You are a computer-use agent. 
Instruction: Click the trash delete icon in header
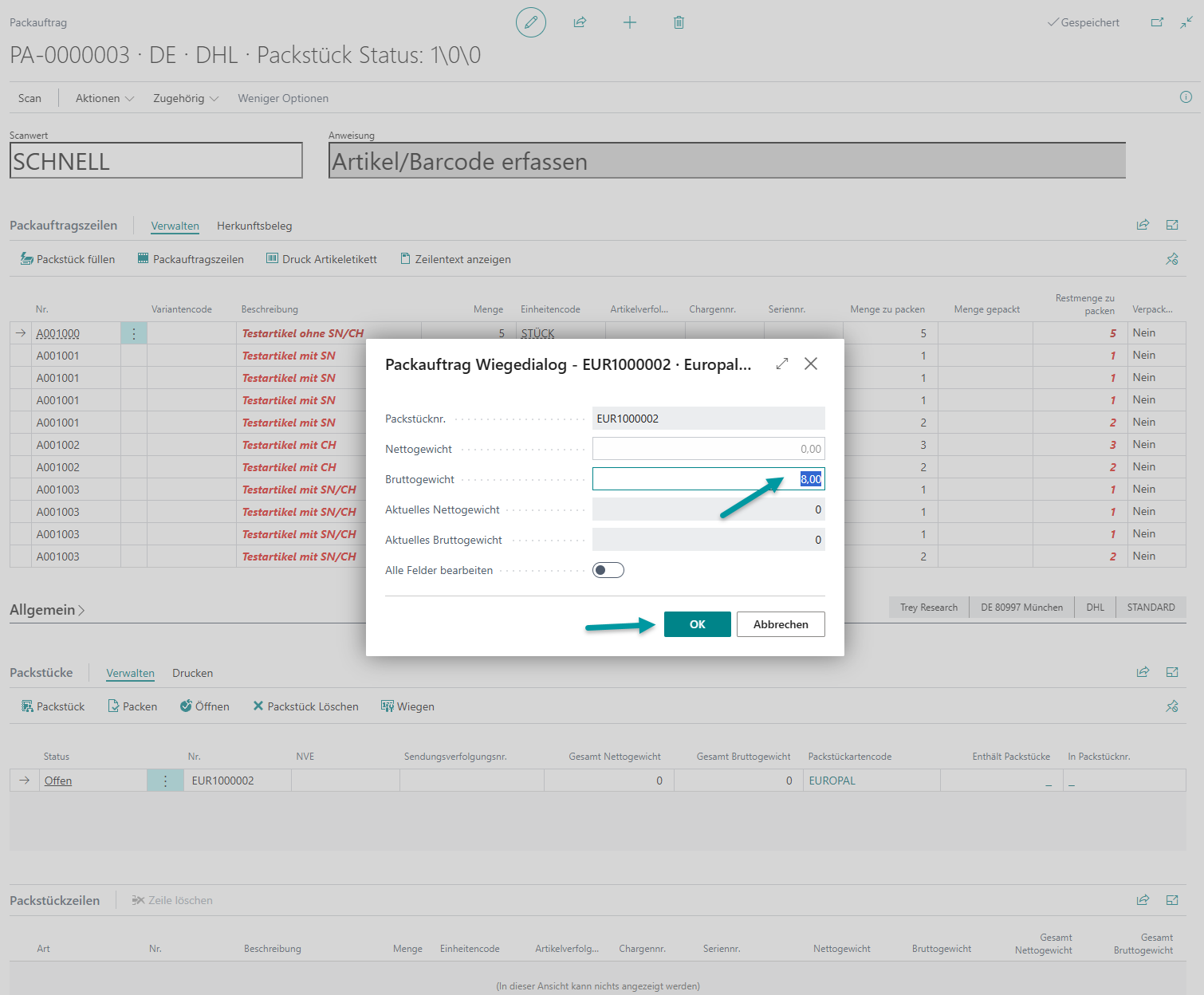(x=679, y=22)
